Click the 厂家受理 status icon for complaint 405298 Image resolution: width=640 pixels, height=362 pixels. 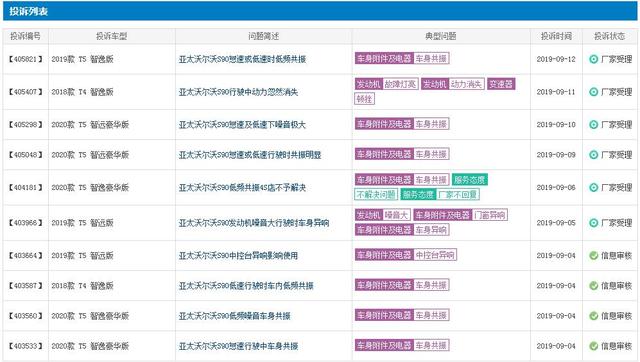coord(593,124)
